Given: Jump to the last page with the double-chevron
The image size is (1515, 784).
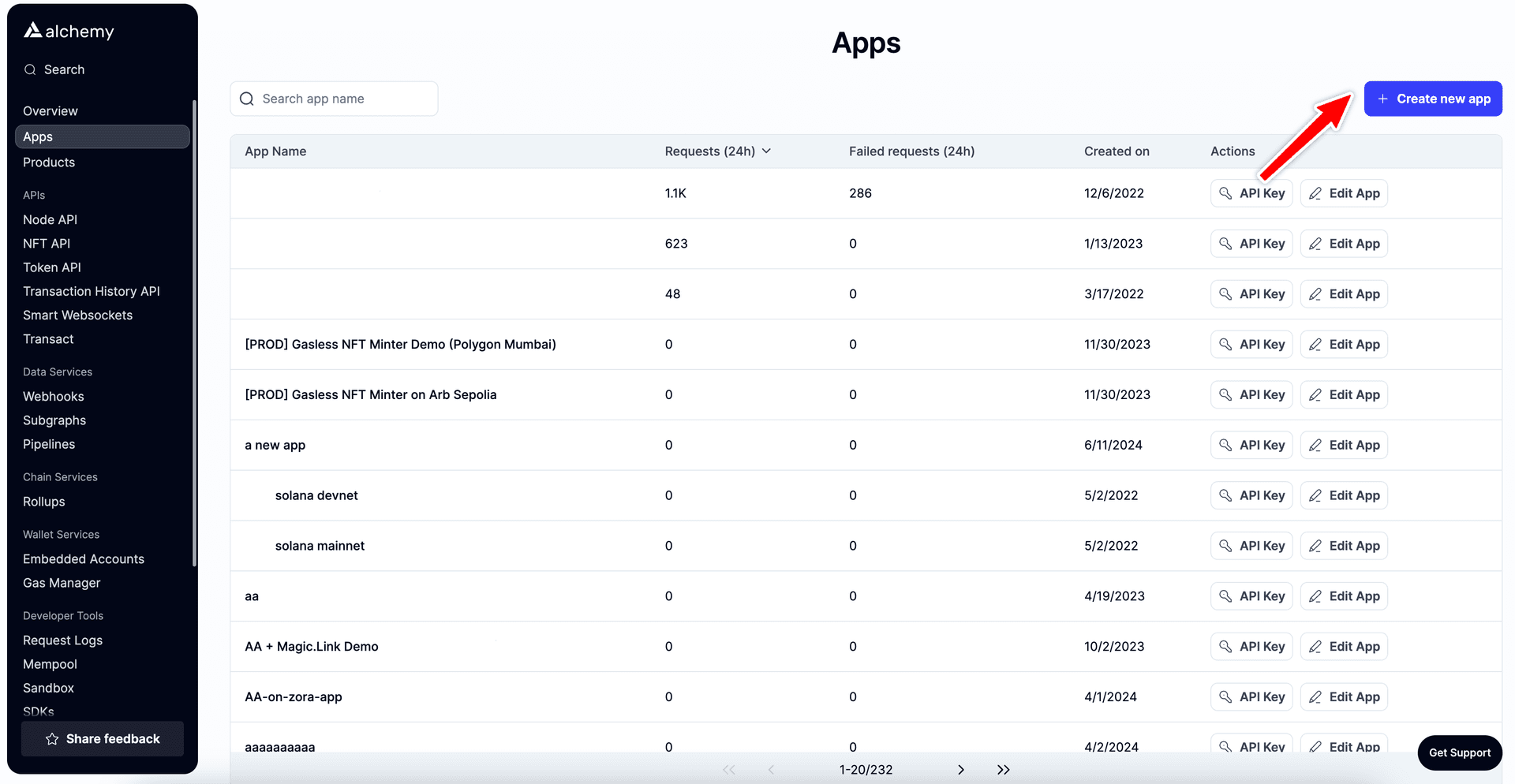Looking at the screenshot, I should [1002, 769].
